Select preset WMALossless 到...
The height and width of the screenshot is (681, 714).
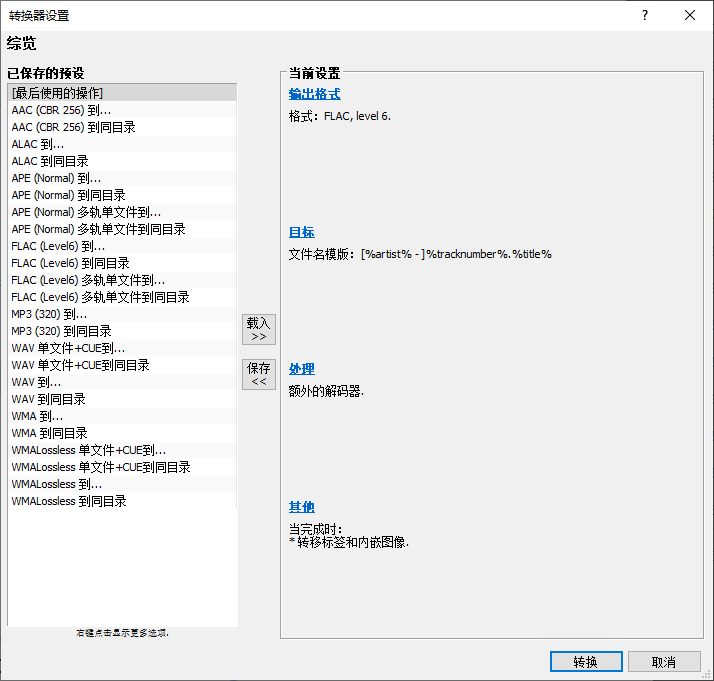pyautogui.click(x=122, y=484)
